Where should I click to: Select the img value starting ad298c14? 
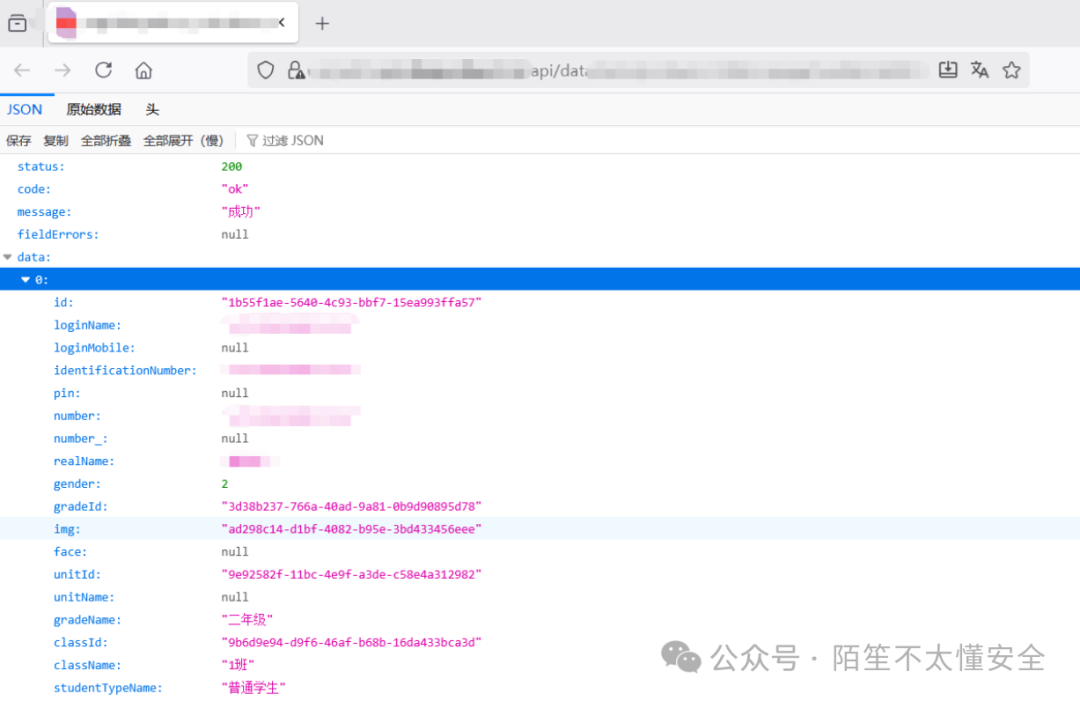[x=351, y=529]
